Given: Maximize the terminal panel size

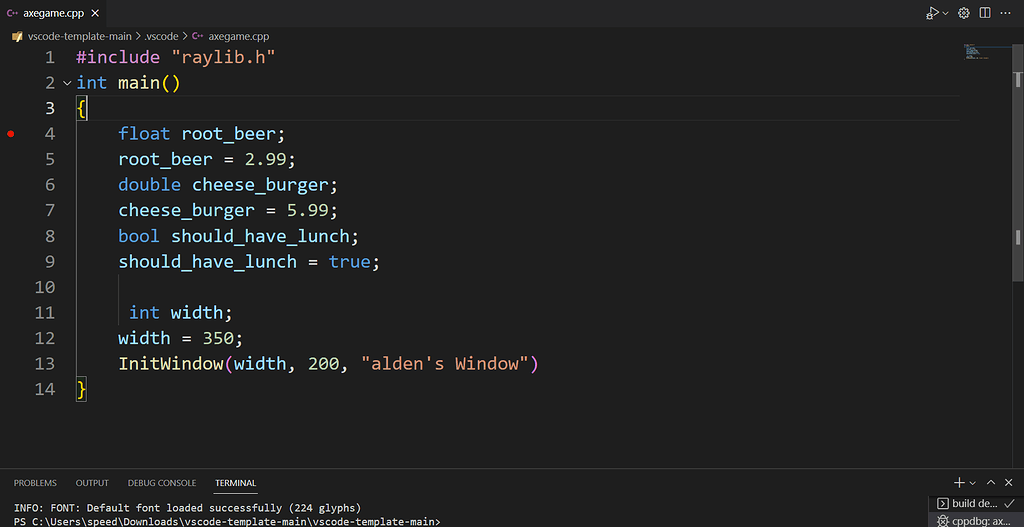Looking at the screenshot, I should (991, 483).
